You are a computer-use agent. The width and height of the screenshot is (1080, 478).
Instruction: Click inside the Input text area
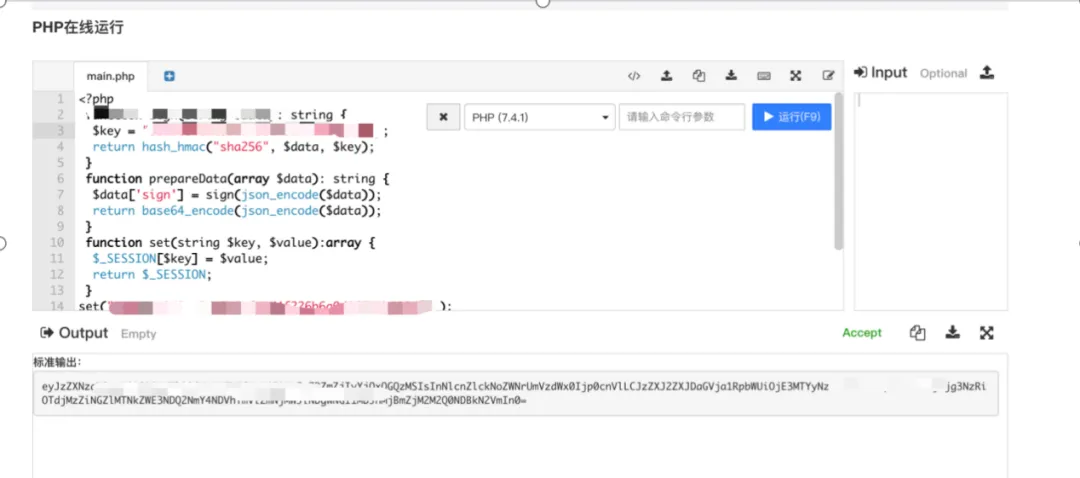click(930, 200)
